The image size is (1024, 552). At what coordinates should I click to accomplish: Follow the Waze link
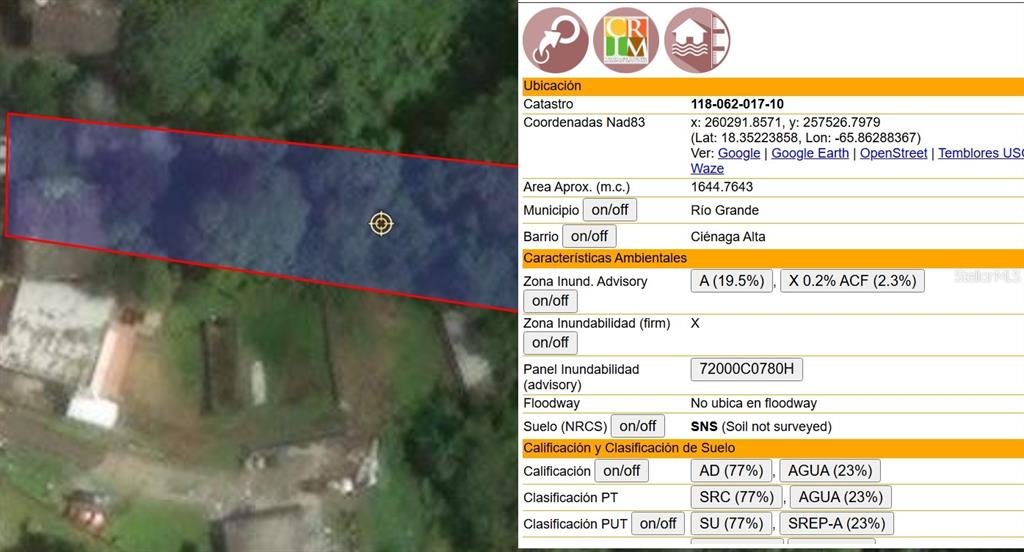pyautogui.click(x=707, y=169)
